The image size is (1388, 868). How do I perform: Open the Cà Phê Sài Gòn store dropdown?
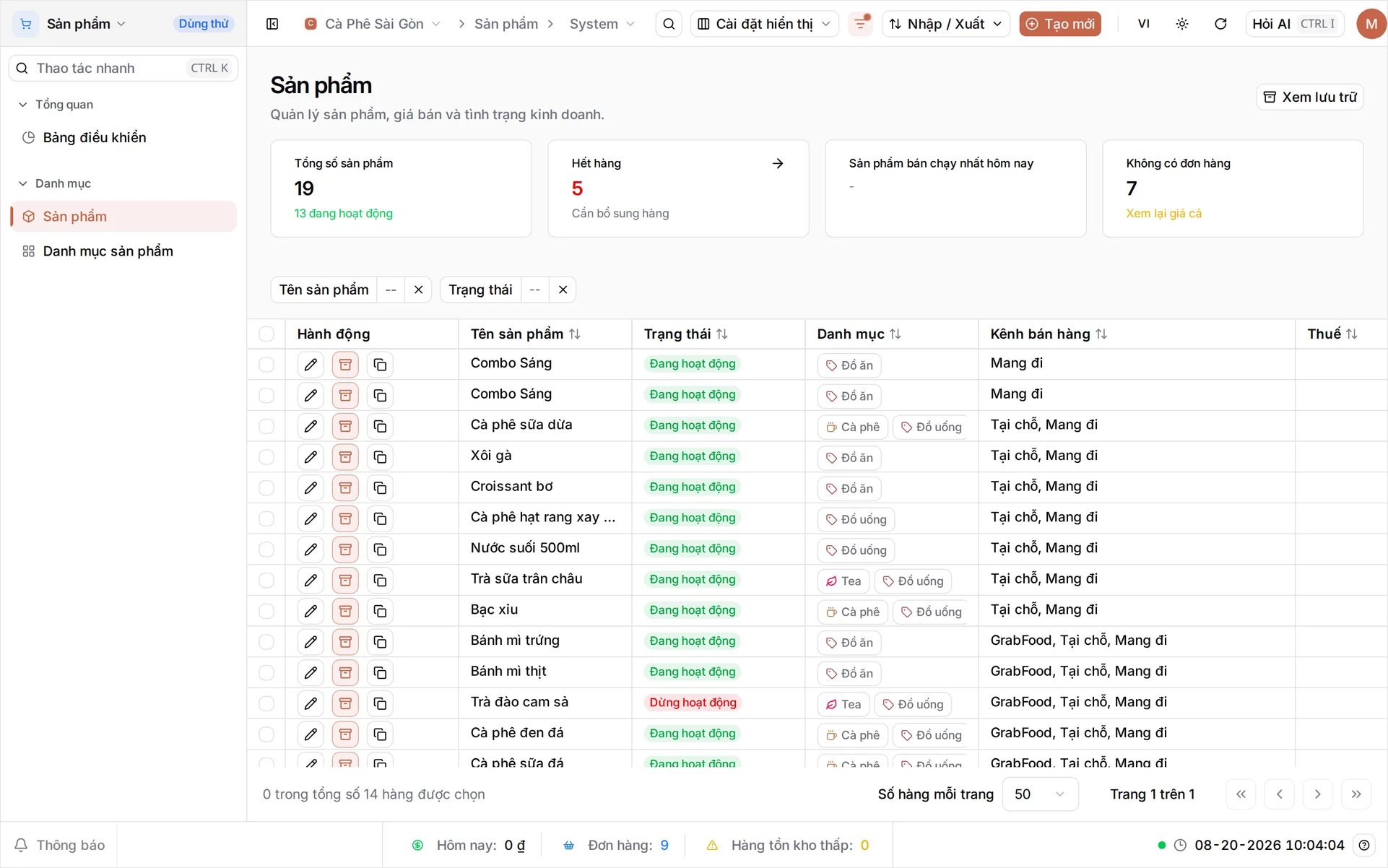(372, 24)
